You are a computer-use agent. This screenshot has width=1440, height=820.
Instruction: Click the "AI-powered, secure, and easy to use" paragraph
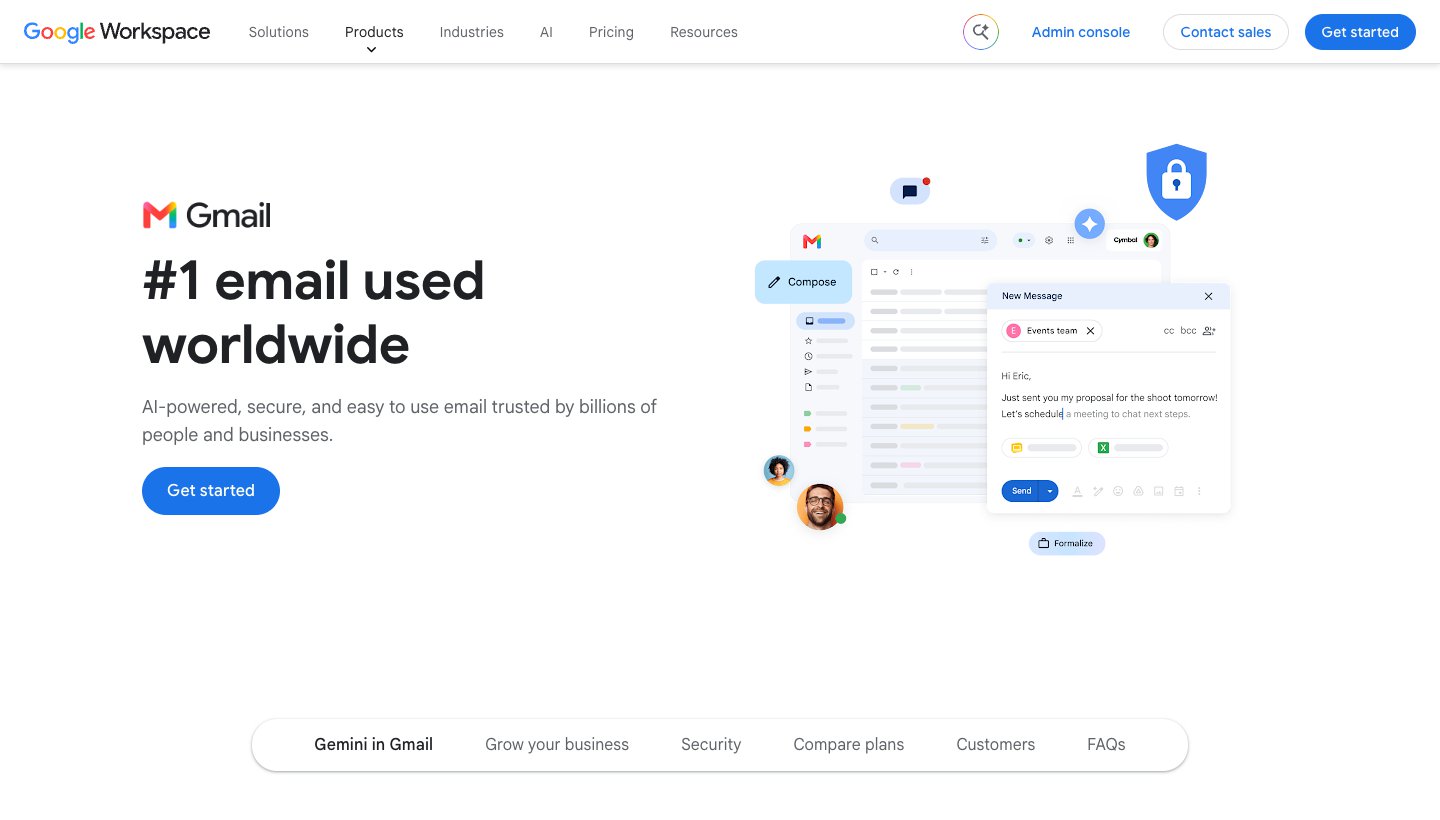400,421
